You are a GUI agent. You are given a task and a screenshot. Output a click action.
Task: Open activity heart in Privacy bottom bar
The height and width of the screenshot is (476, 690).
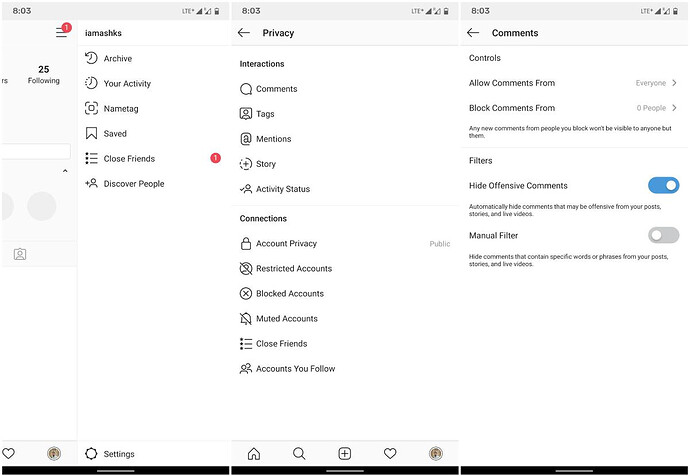coord(390,454)
